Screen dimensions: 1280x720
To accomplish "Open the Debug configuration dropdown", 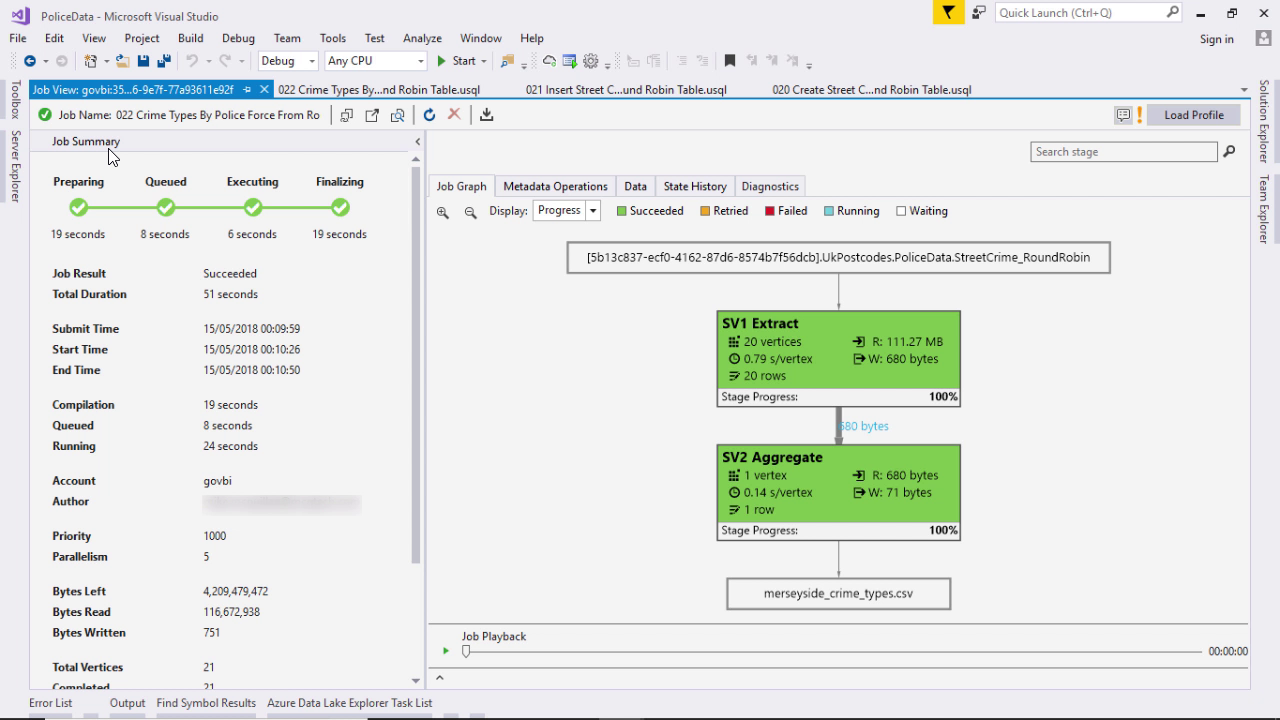I will point(311,61).
